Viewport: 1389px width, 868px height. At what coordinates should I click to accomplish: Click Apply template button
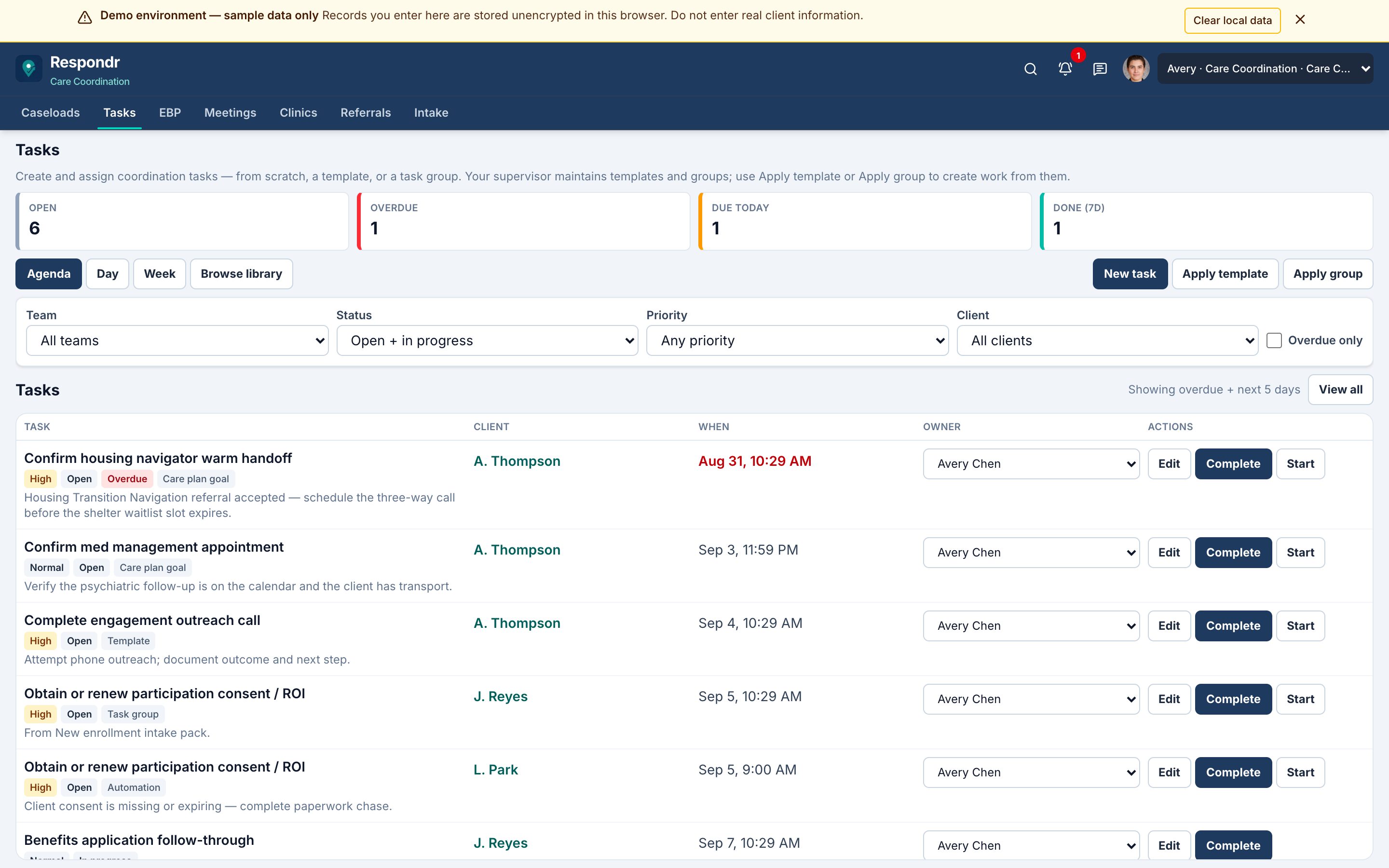(1225, 274)
